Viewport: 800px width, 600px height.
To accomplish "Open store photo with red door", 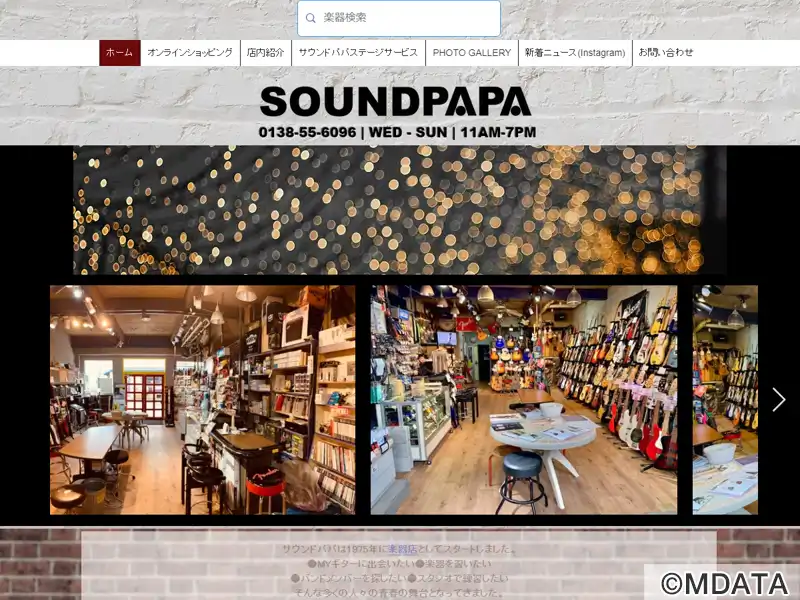I will tap(203, 399).
